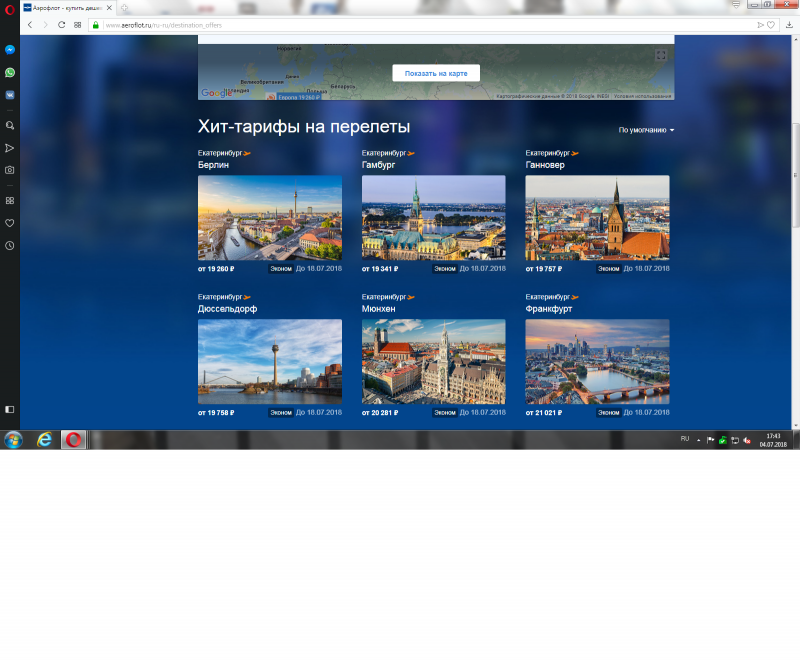Expand the "По умолчанию" sort dropdown
This screenshot has width=800, height=660.
coord(646,130)
